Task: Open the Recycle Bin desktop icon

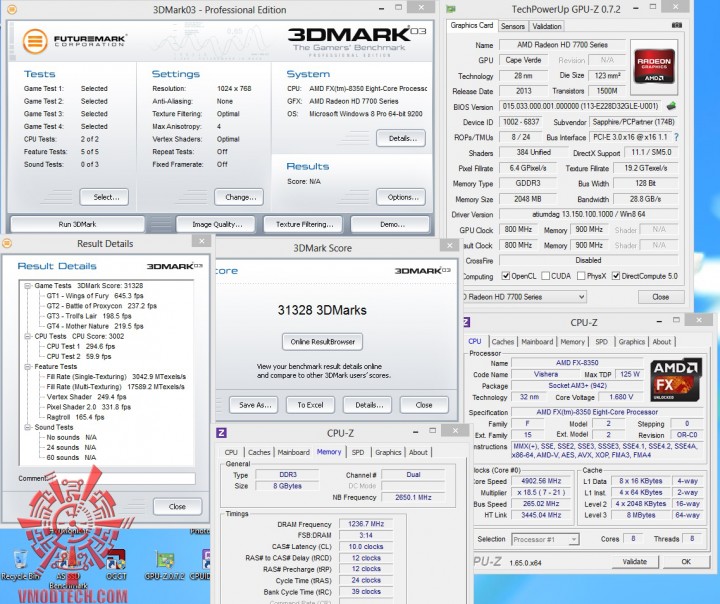Action: 20,566
